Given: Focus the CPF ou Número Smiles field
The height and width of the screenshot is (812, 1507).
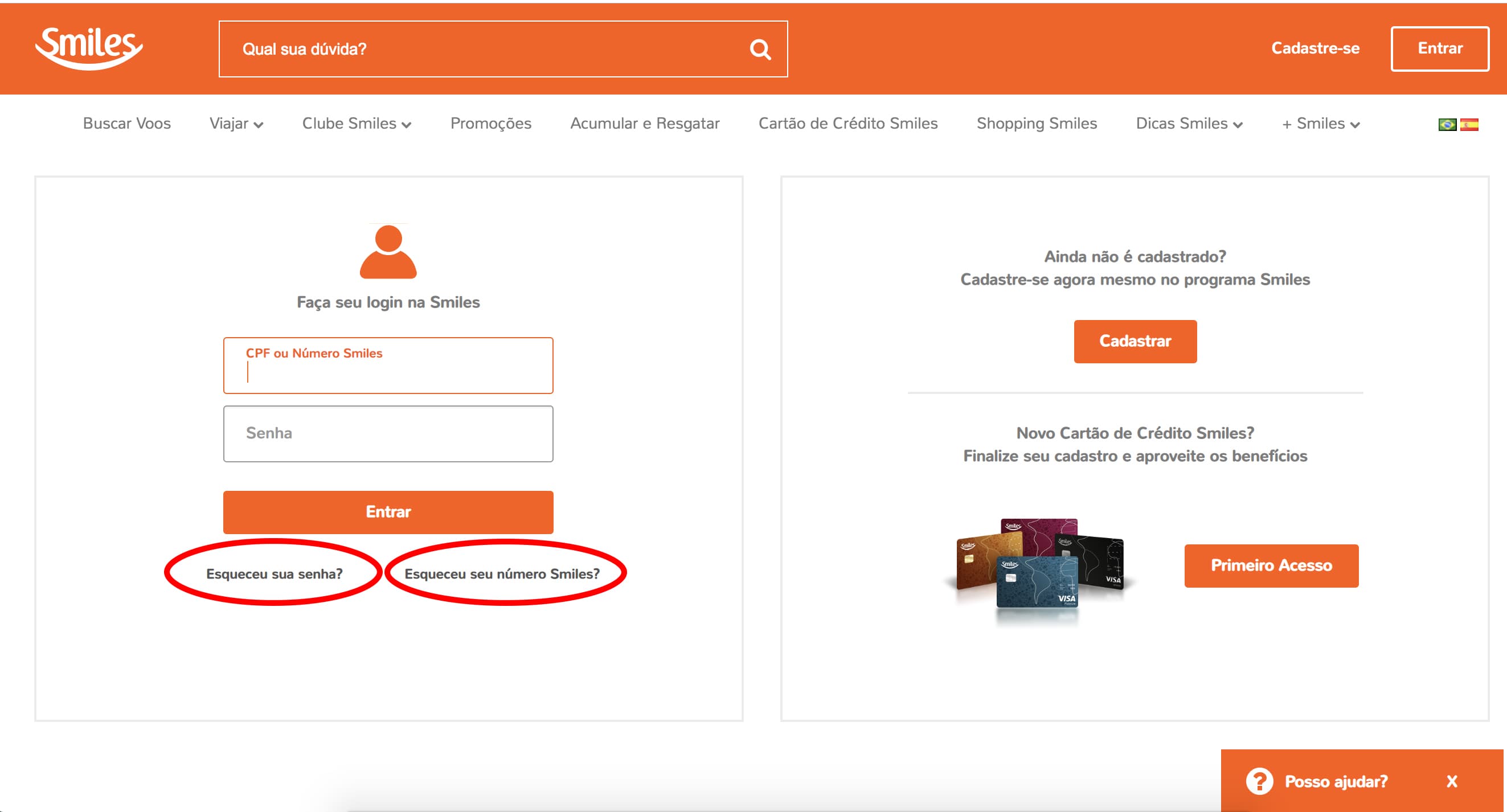Looking at the screenshot, I should [388, 365].
